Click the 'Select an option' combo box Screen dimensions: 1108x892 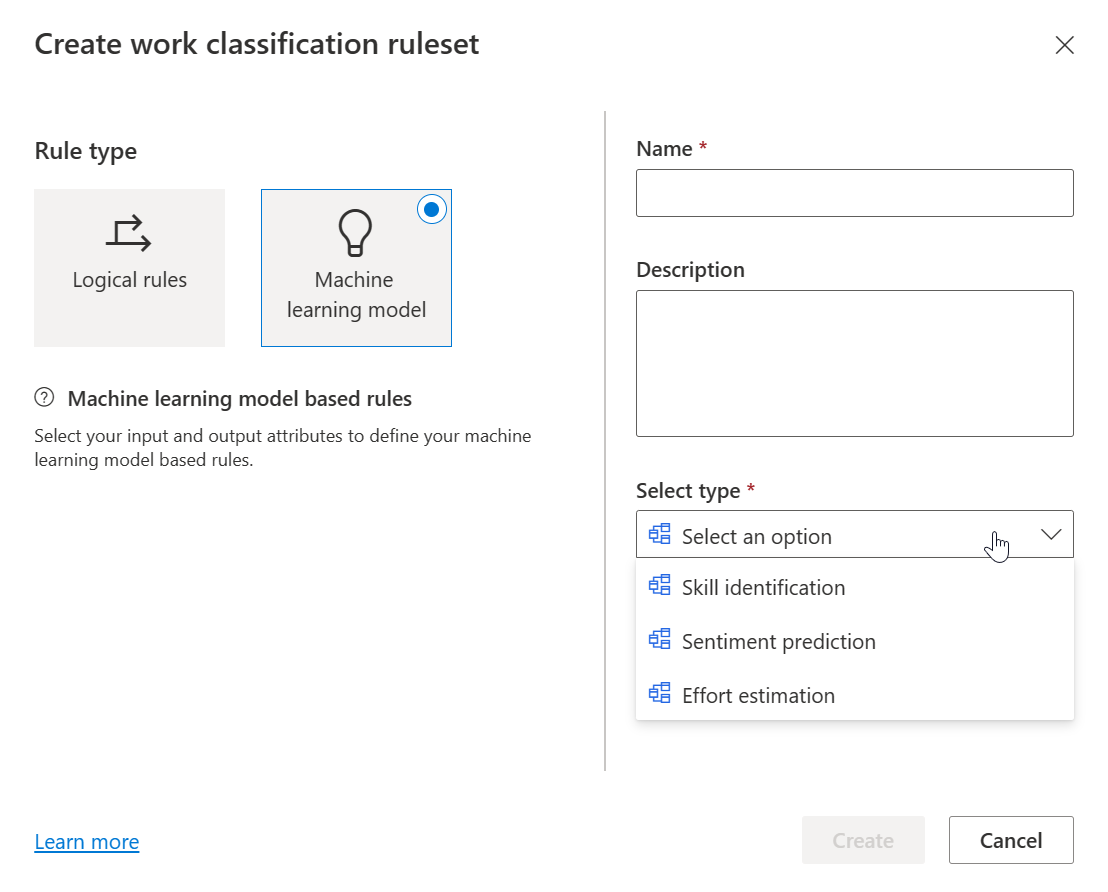pos(820,536)
